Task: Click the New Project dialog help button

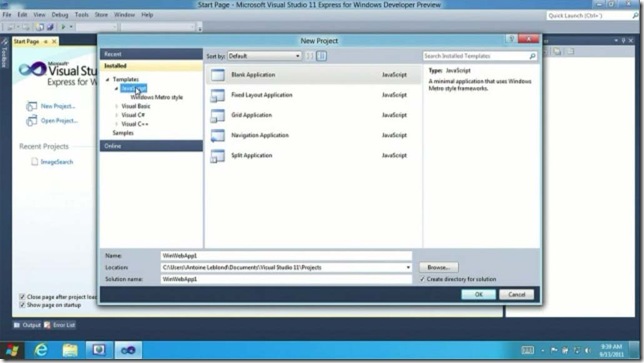Action: click(x=511, y=39)
